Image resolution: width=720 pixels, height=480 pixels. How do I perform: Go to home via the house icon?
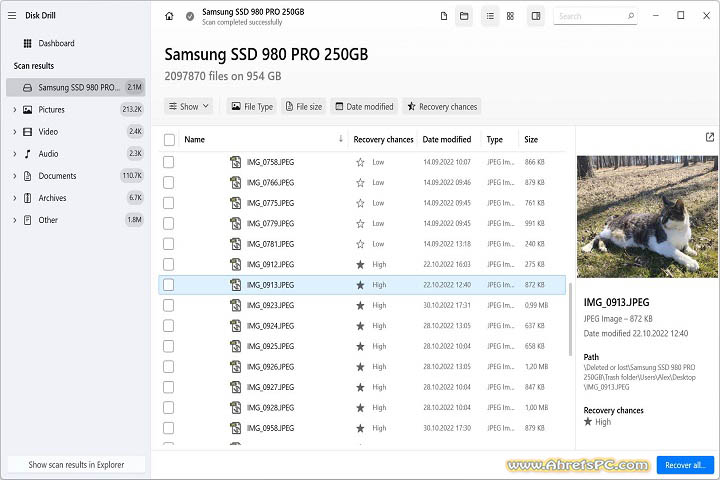point(169,16)
